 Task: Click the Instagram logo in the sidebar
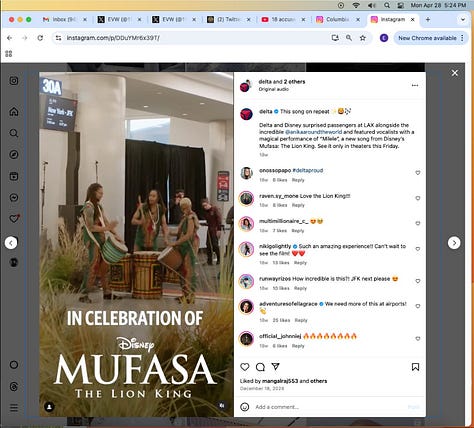pyautogui.click(x=14, y=81)
